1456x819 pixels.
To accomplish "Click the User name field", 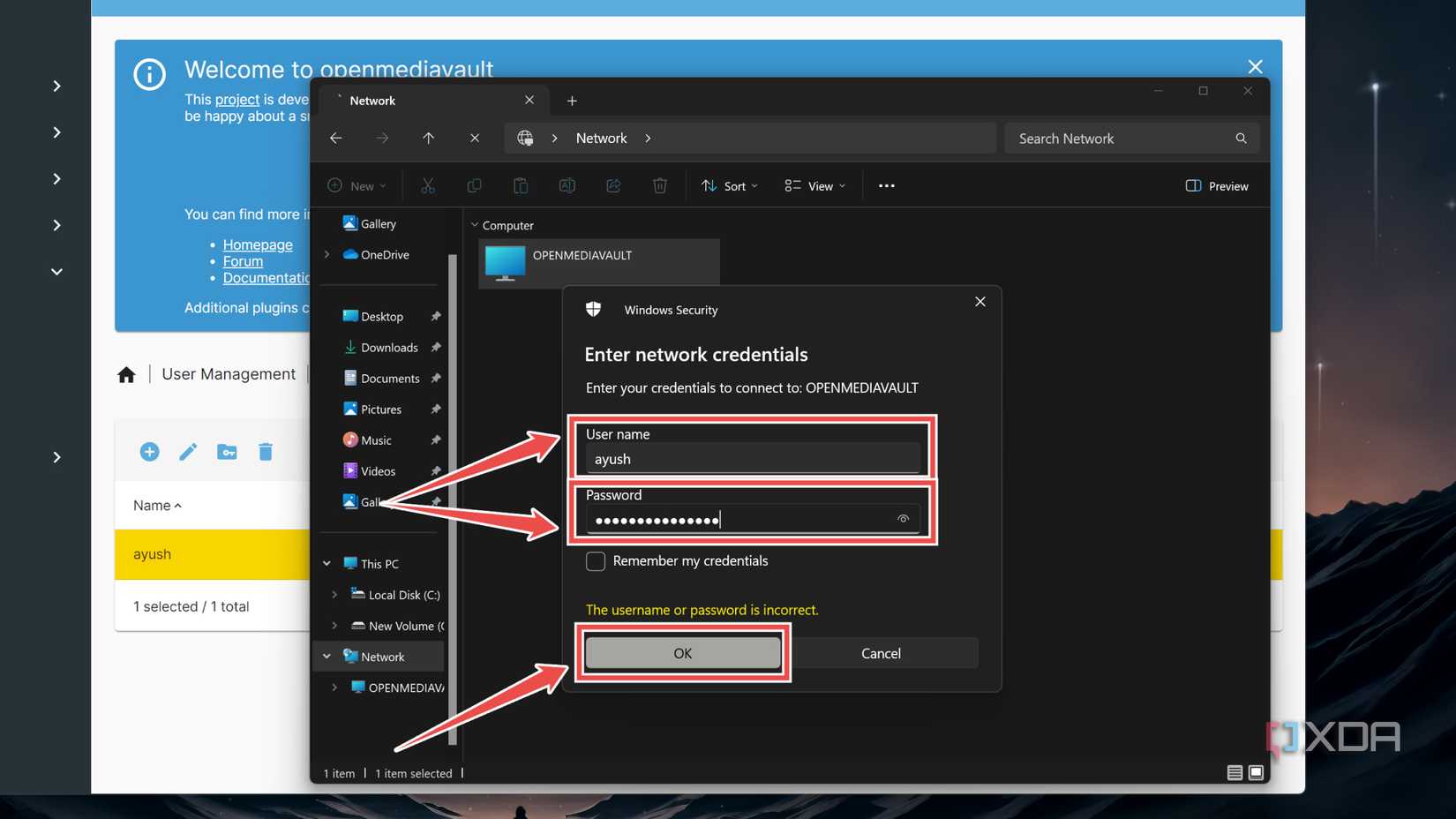I will point(753,459).
